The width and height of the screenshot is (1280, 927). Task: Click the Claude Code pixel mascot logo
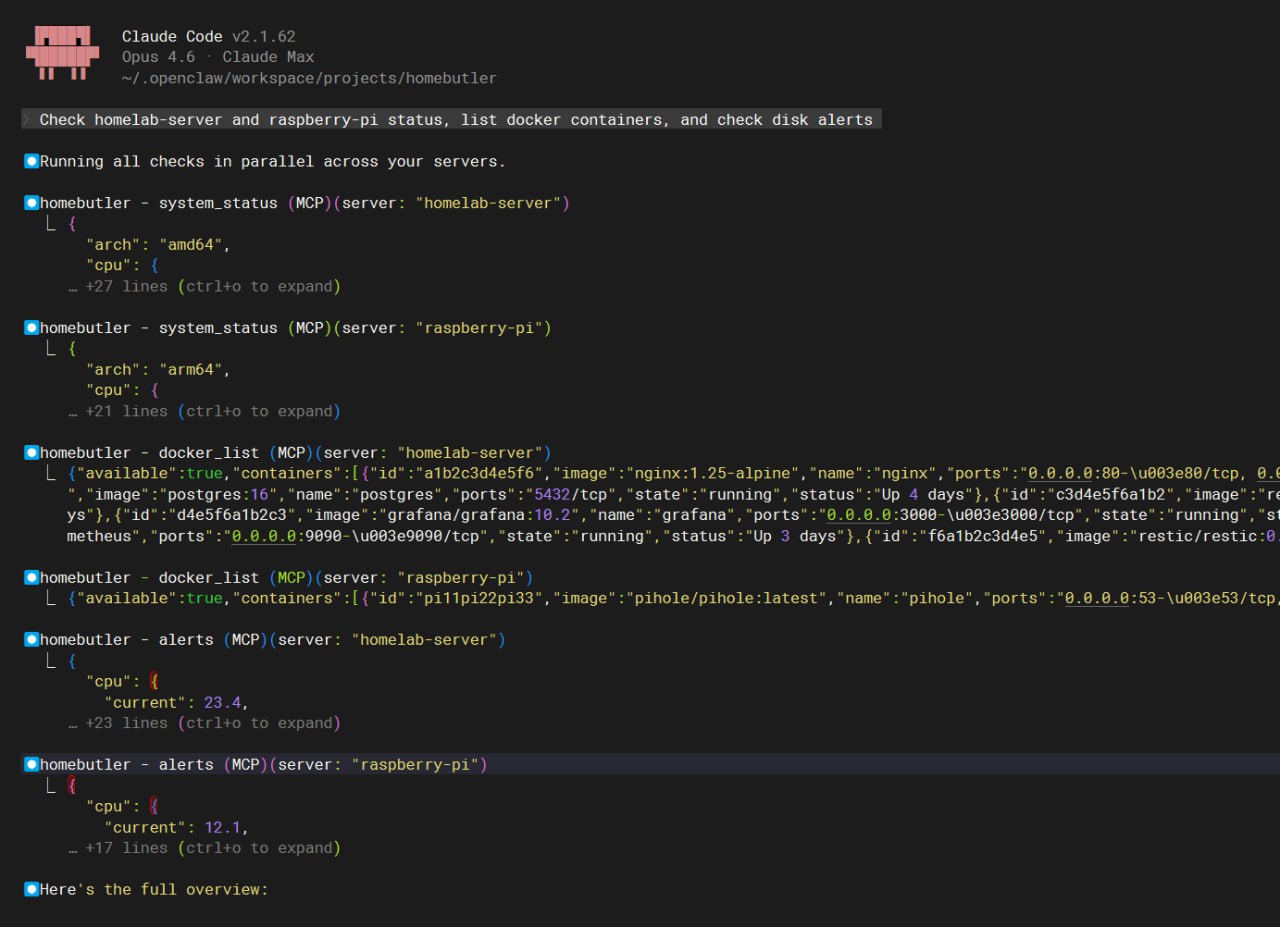pyautogui.click(x=62, y=53)
